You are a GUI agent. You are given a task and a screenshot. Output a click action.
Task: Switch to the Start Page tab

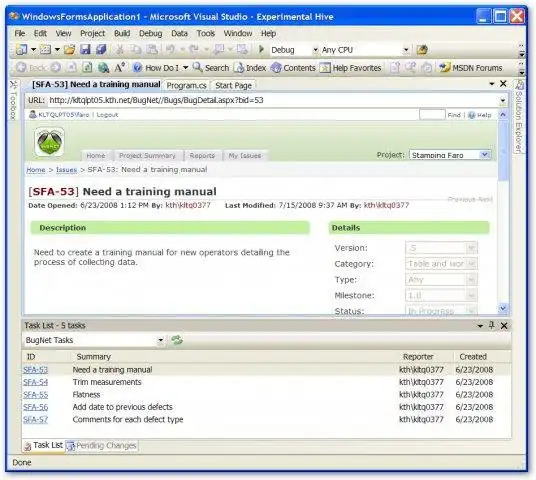[x=233, y=85]
